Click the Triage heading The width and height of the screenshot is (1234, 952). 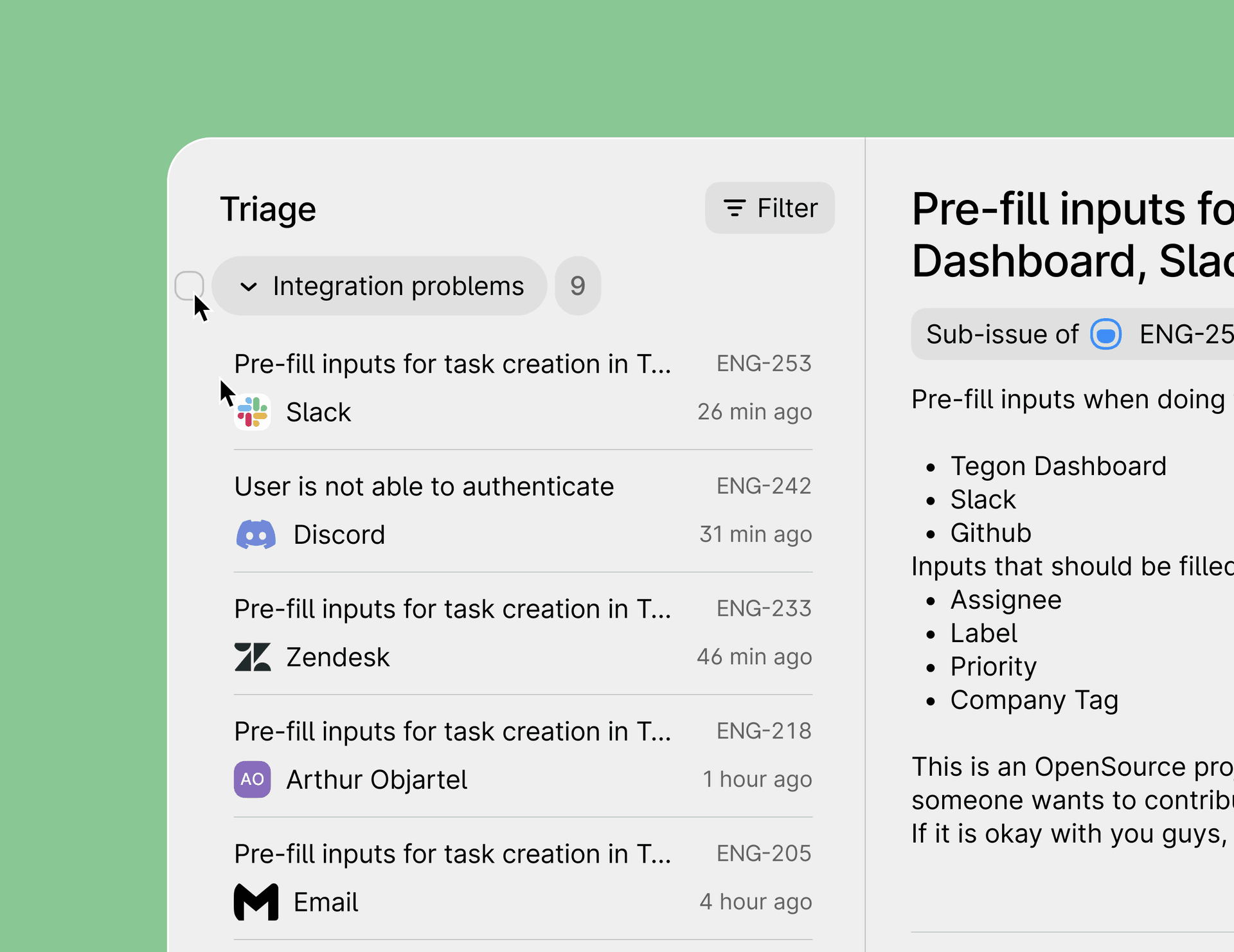pyautogui.click(x=268, y=208)
